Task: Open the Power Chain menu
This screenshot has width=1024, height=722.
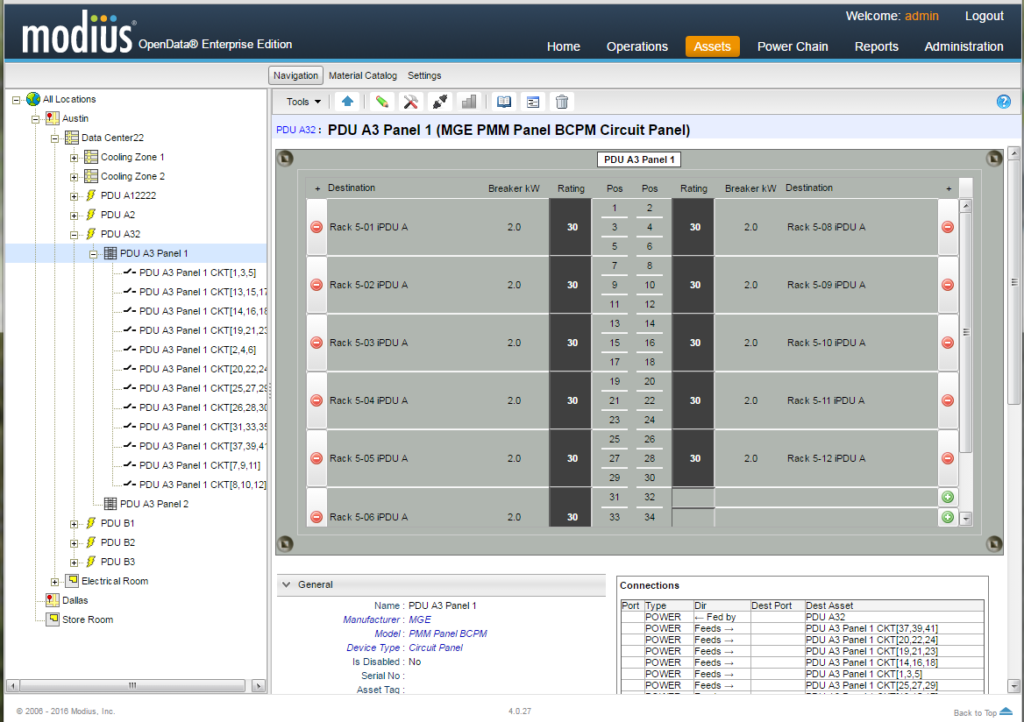Action: pos(792,46)
